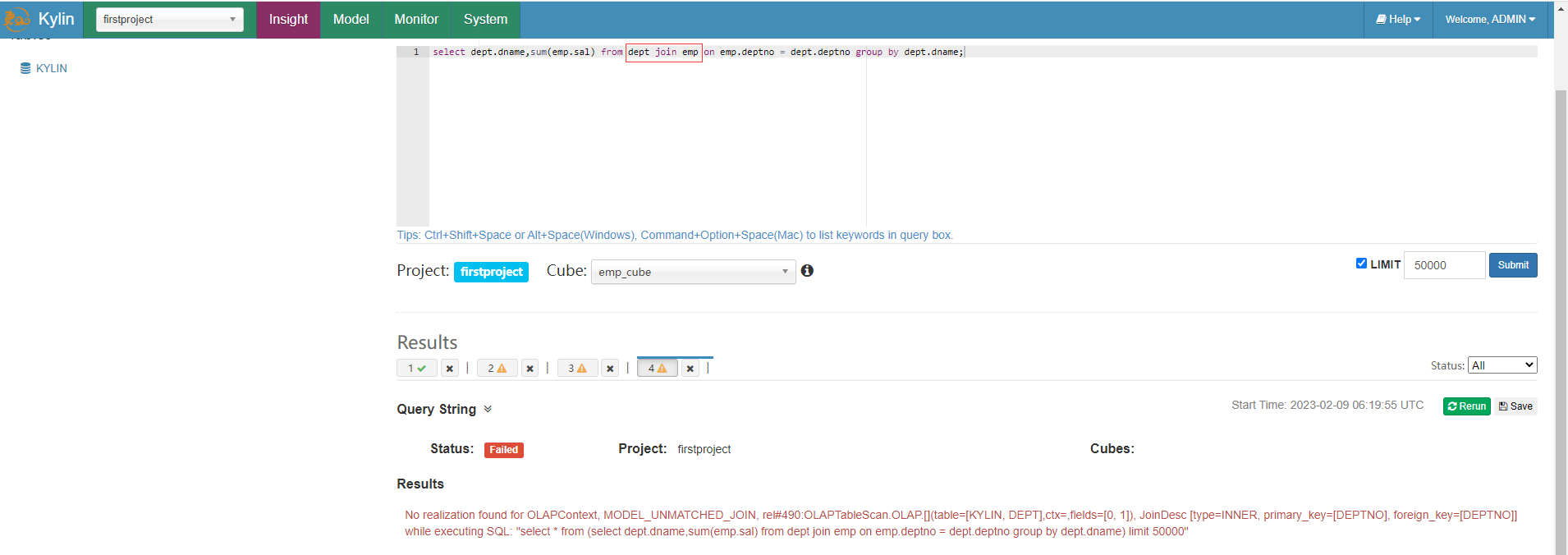Close query result tab 1
The height and width of the screenshot is (555, 1568).
(x=449, y=369)
